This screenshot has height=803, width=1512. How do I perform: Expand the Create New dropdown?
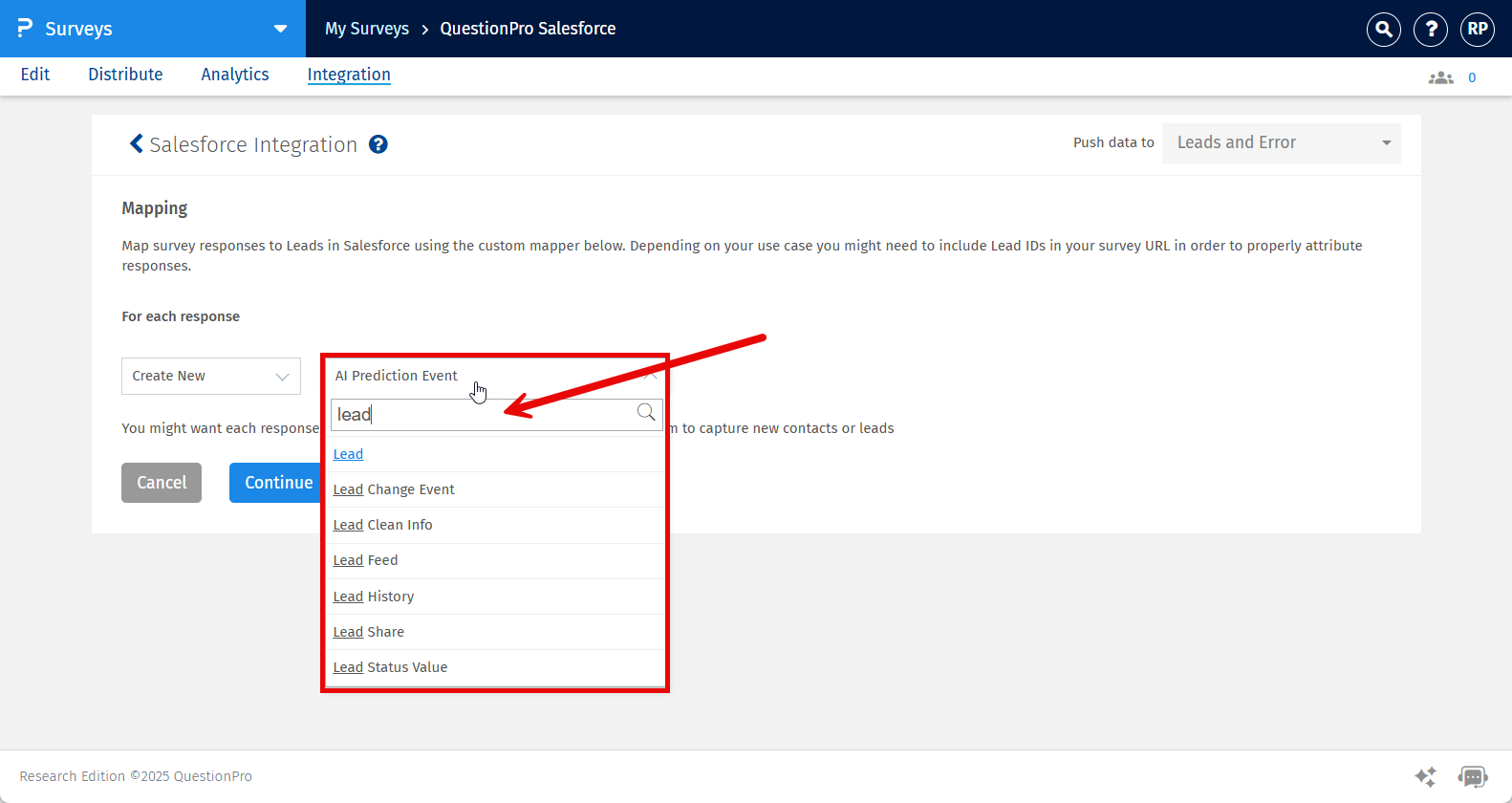click(211, 376)
